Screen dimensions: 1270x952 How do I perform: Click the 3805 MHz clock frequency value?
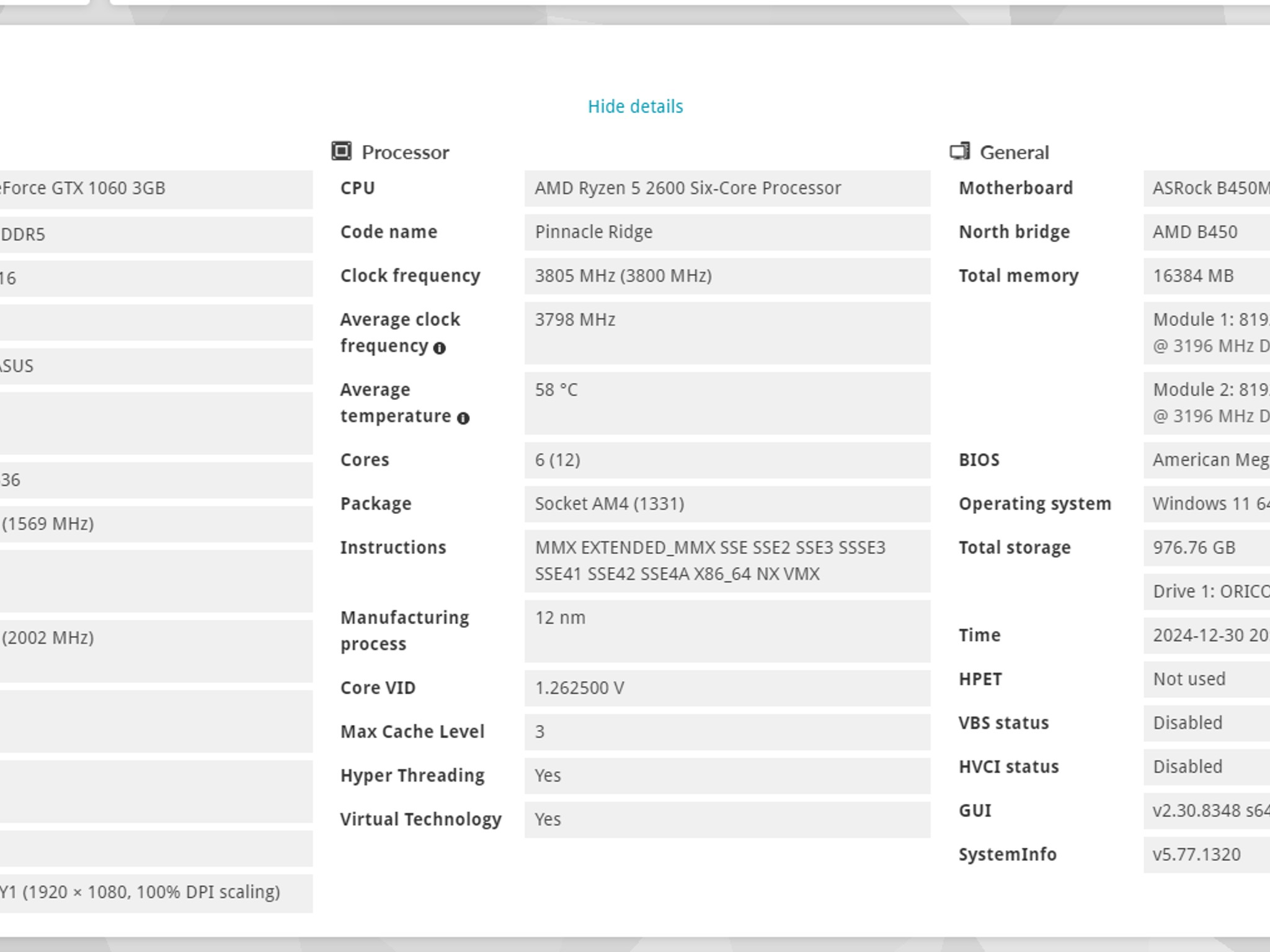(623, 276)
